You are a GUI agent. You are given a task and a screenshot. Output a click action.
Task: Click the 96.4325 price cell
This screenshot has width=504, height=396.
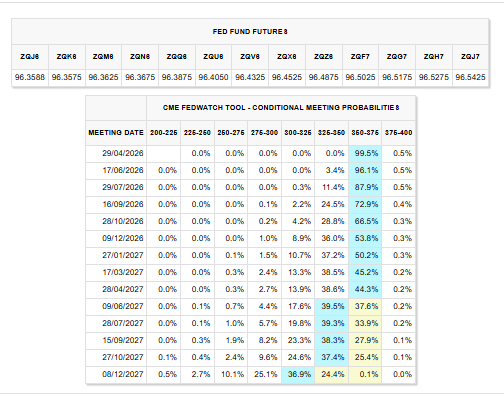click(x=250, y=77)
